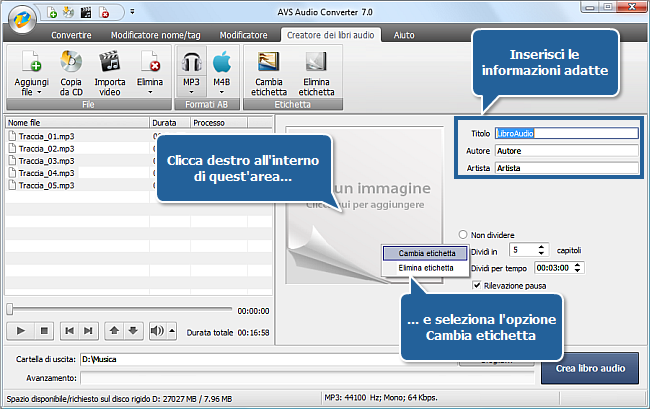Click the playback position slider

120,310
